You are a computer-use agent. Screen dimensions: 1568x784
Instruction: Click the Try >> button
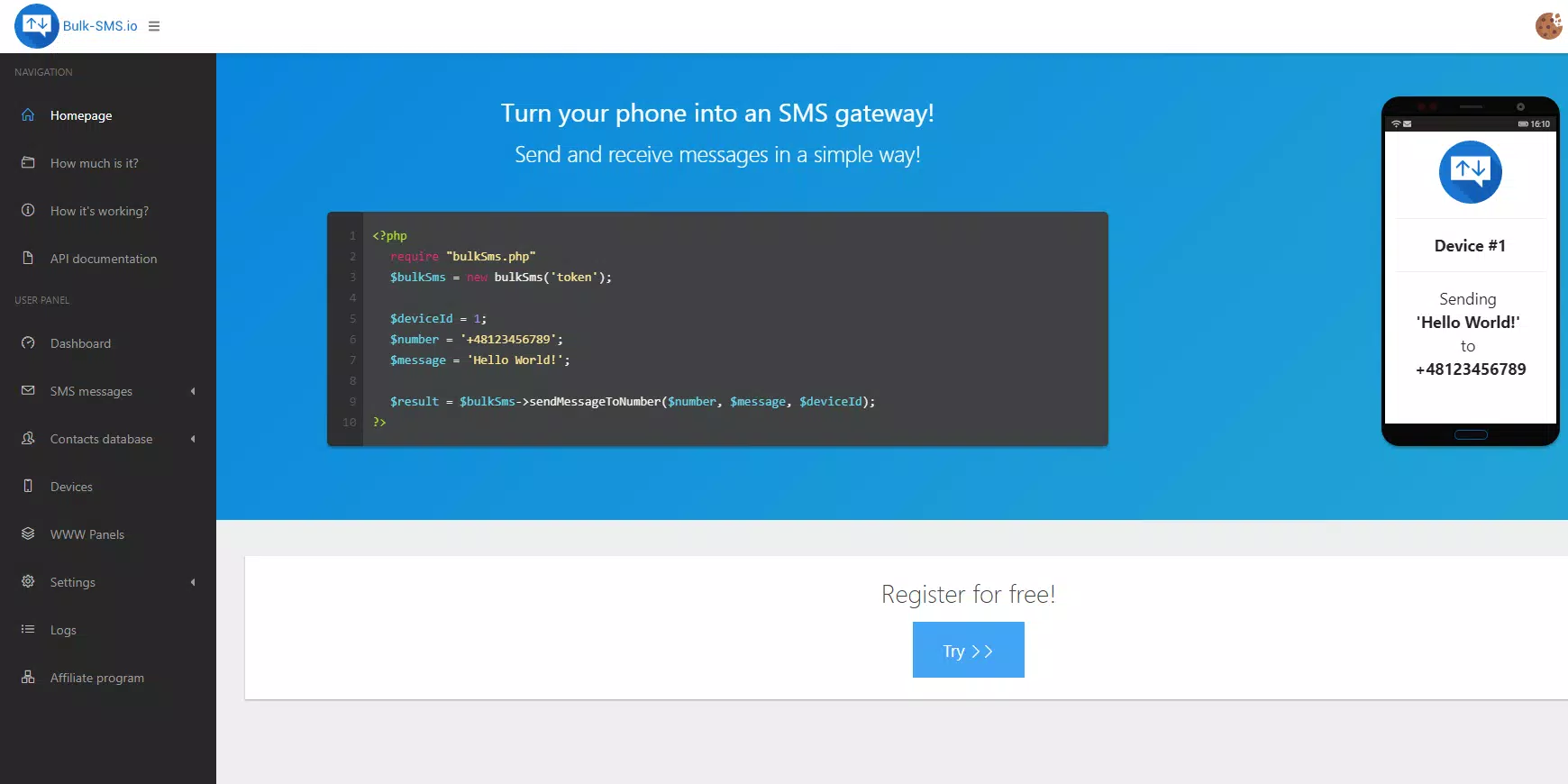(x=969, y=650)
